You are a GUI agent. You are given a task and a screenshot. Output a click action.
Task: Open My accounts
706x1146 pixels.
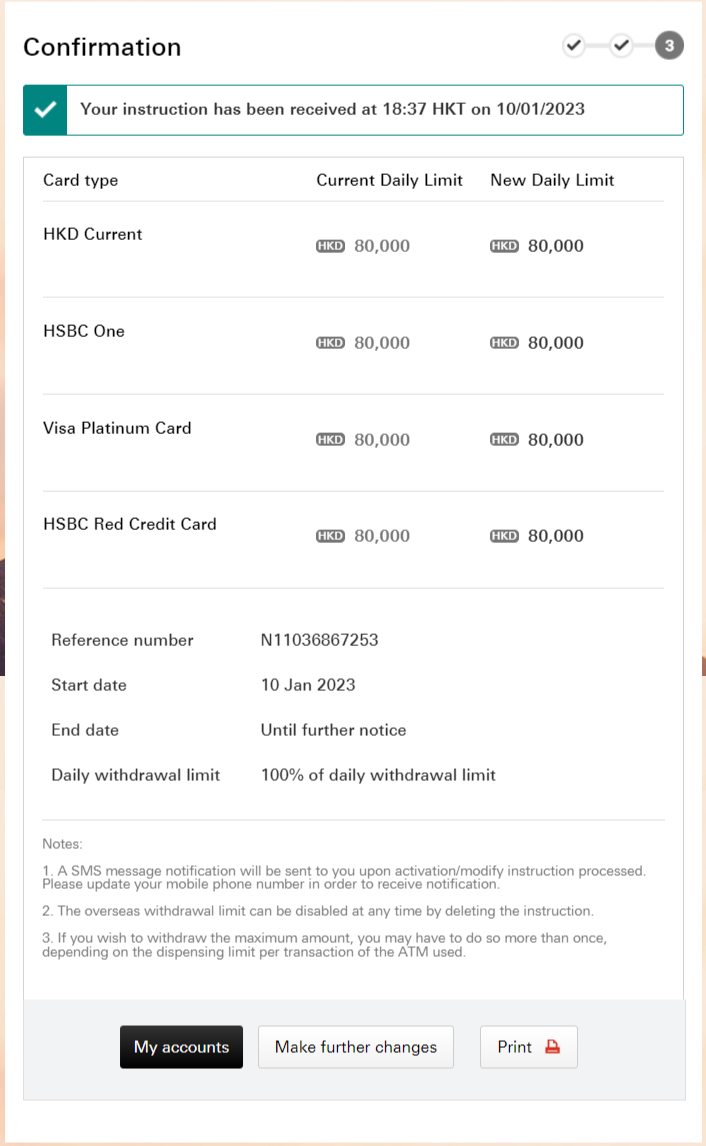coord(181,1046)
